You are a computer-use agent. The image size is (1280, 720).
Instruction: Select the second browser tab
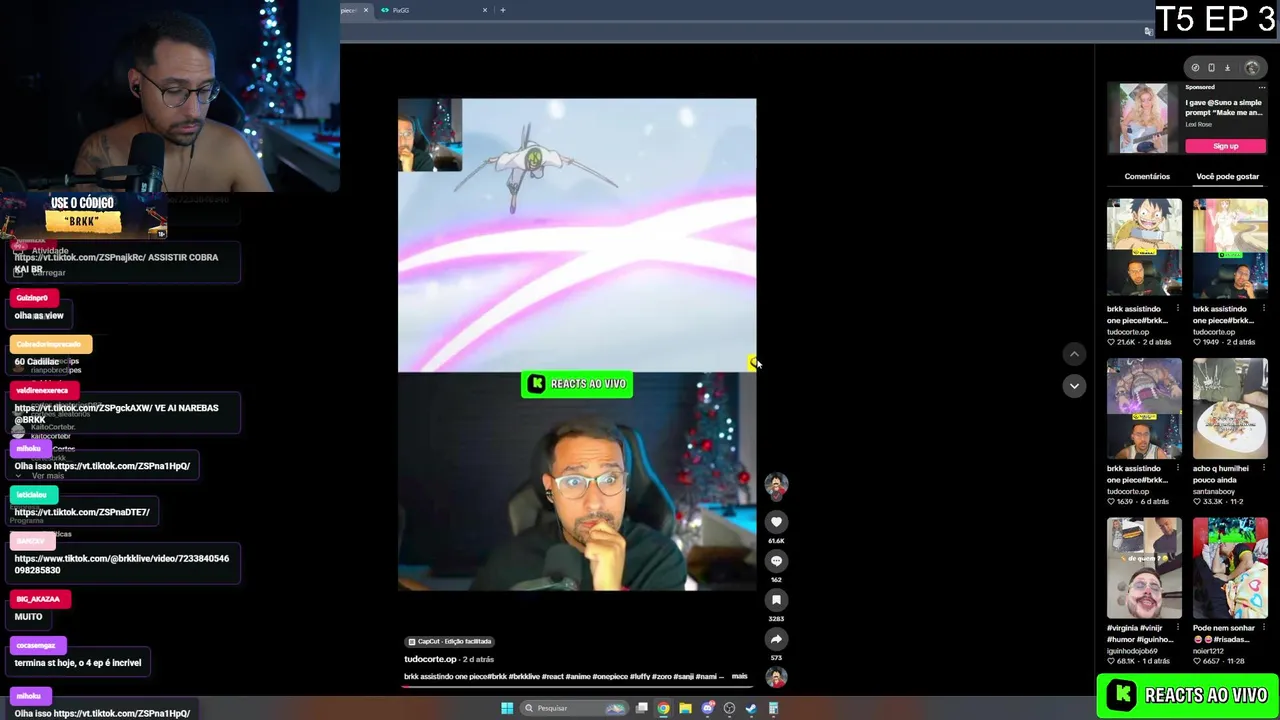tap(433, 10)
